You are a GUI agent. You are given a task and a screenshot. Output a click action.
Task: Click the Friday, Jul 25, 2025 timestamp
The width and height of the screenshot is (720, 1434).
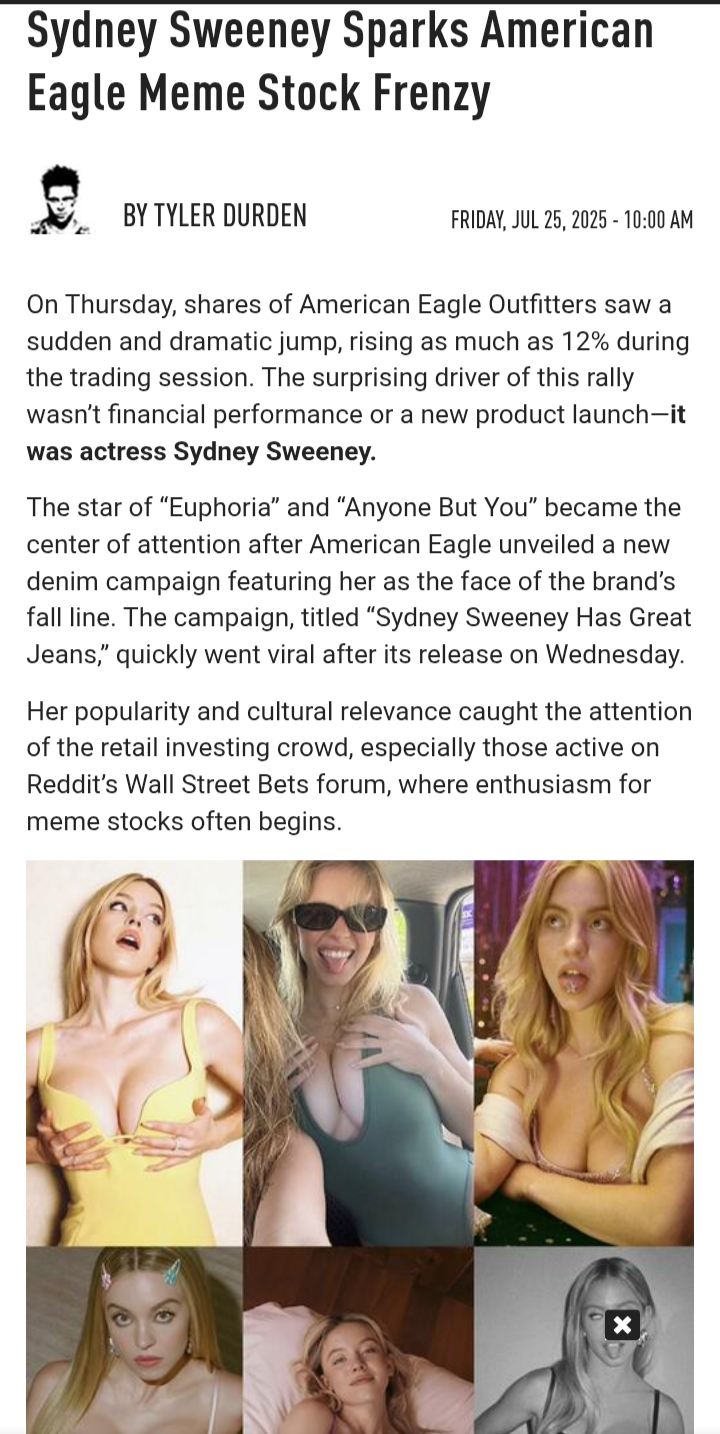[x=572, y=220]
